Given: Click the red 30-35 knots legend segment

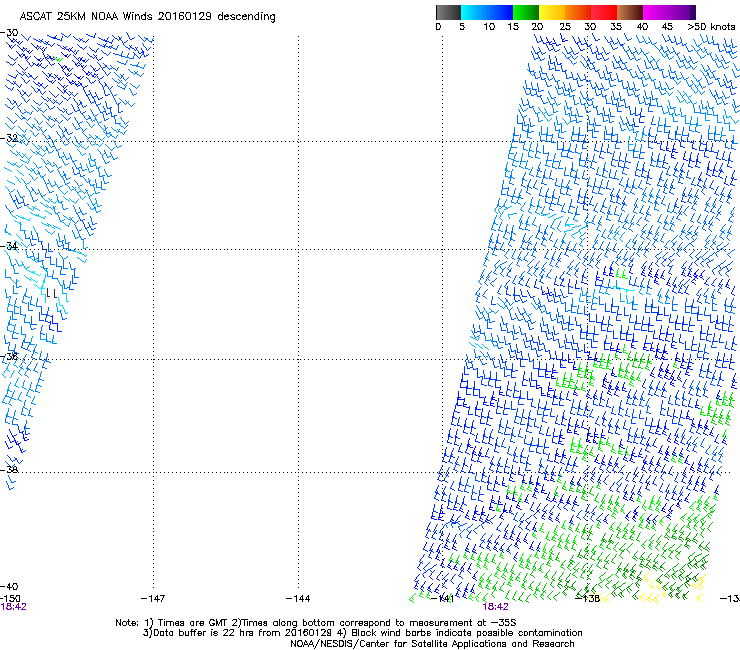Looking at the screenshot, I should [x=604, y=12].
